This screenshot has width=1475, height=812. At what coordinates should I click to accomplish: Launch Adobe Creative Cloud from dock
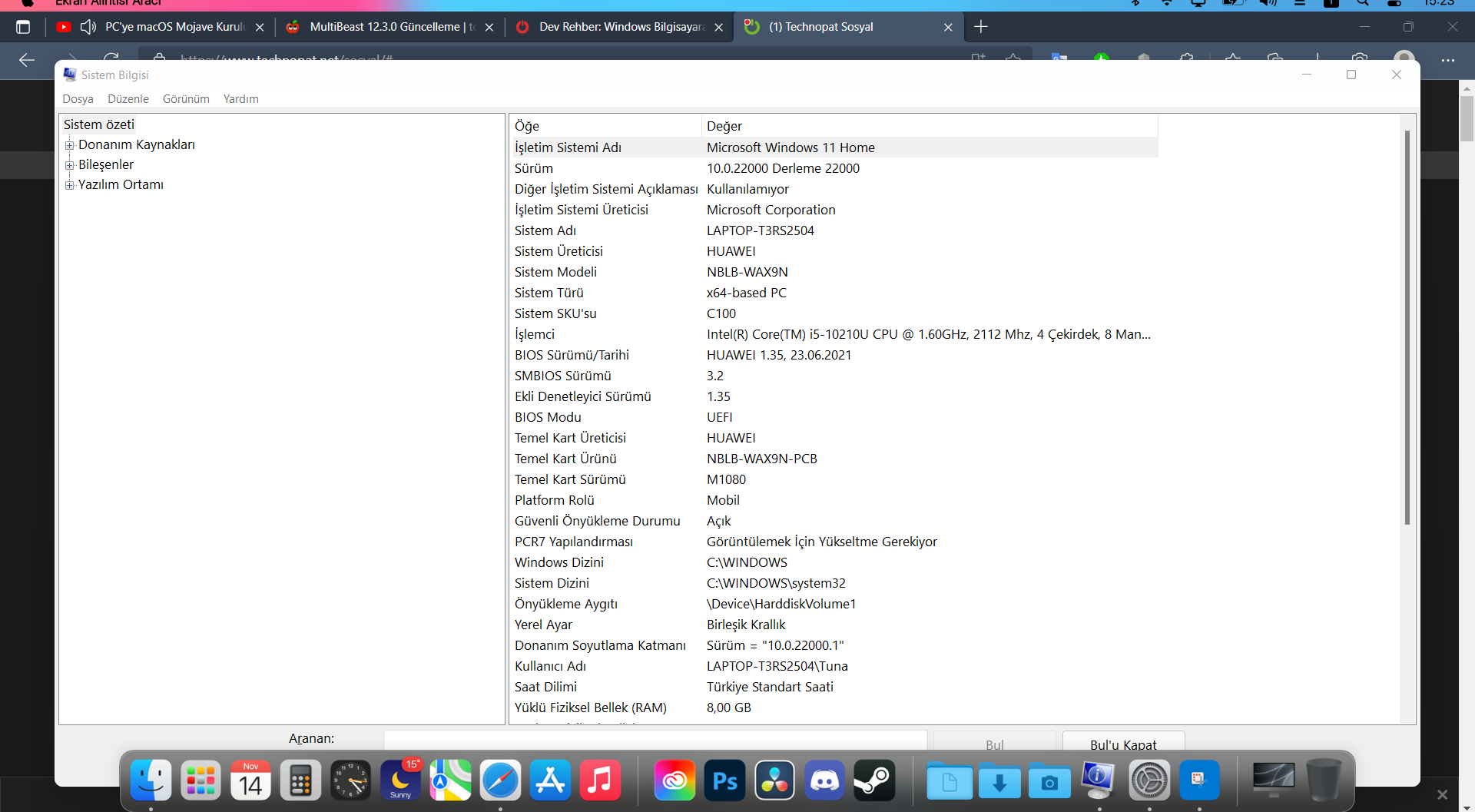pos(675,781)
